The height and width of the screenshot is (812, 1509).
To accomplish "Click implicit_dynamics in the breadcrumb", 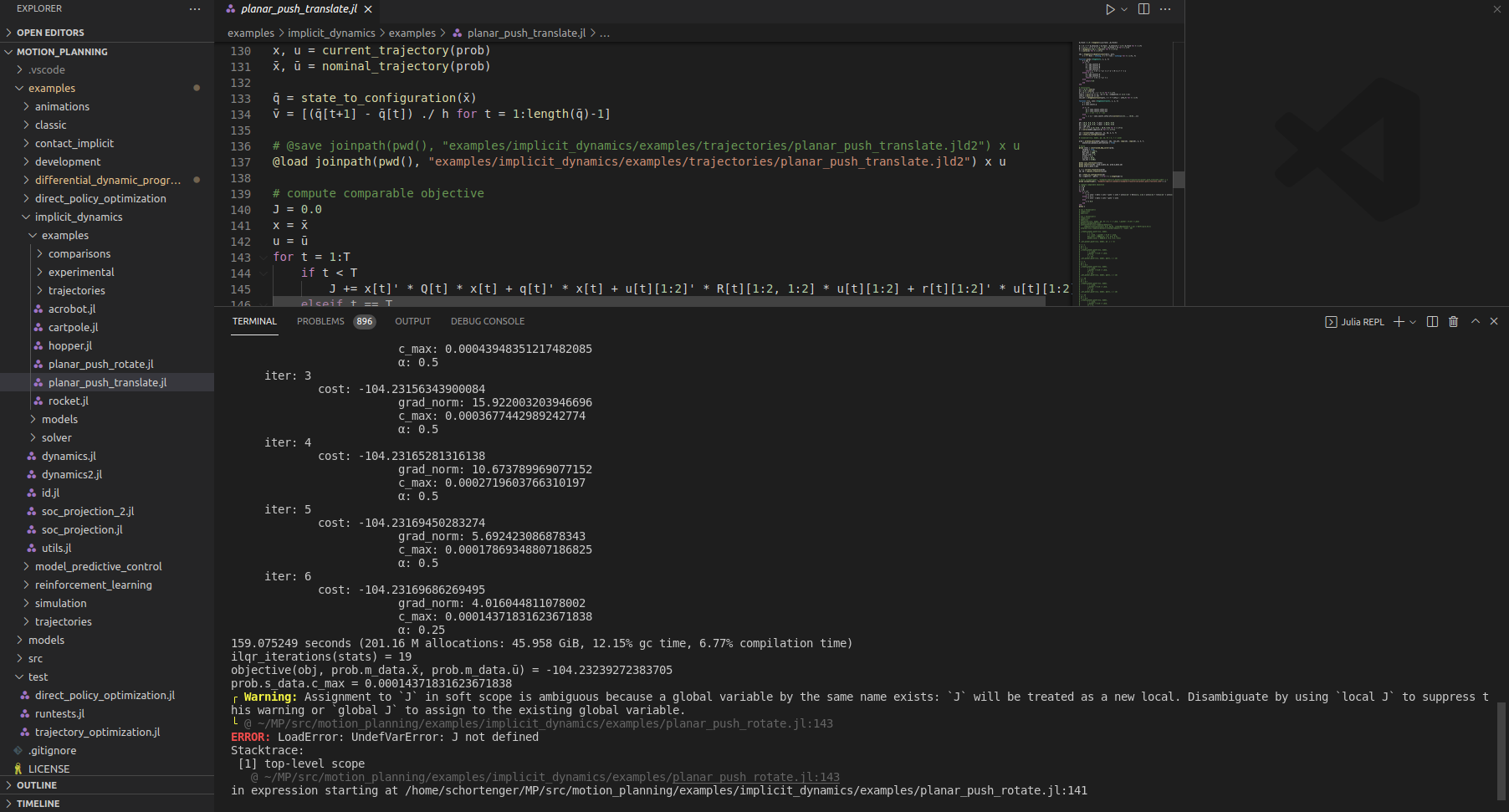I will [331, 33].
